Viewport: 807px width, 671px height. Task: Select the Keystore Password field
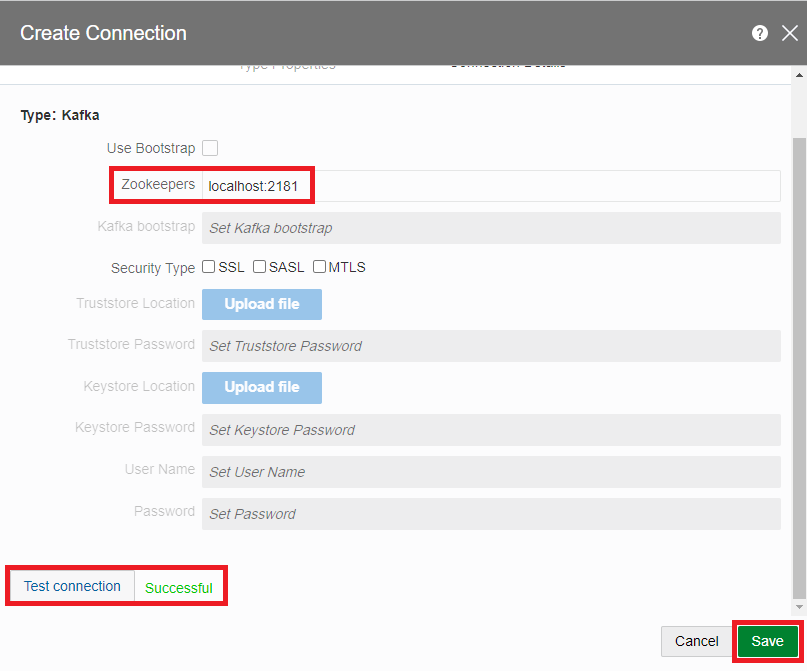(490, 430)
